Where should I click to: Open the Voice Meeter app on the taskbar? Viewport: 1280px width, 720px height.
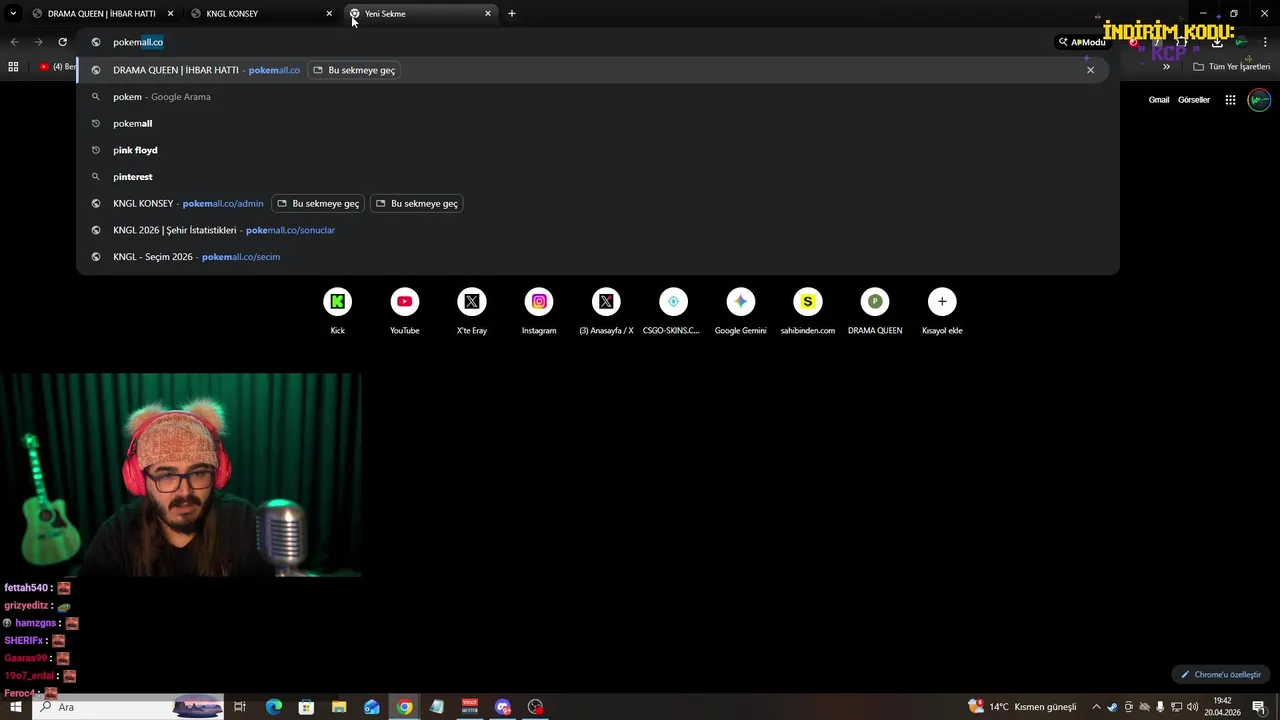click(470, 707)
